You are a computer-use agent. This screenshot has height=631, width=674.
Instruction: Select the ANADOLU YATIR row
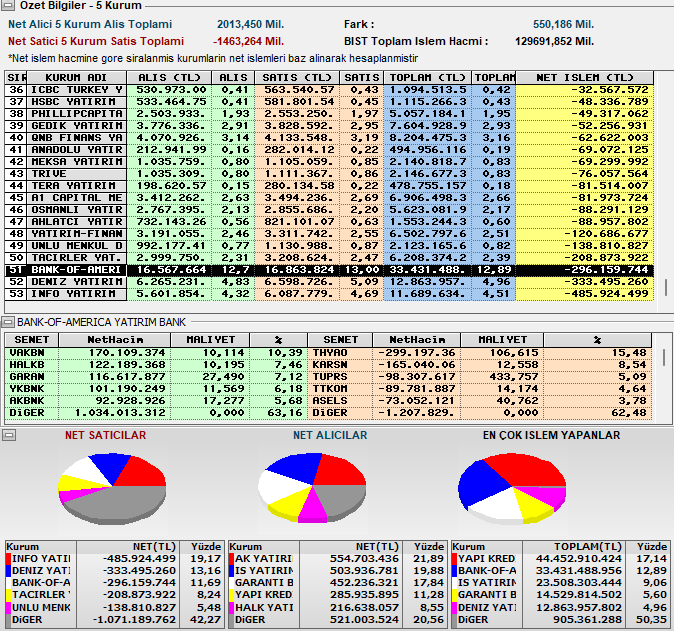click(329, 150)
